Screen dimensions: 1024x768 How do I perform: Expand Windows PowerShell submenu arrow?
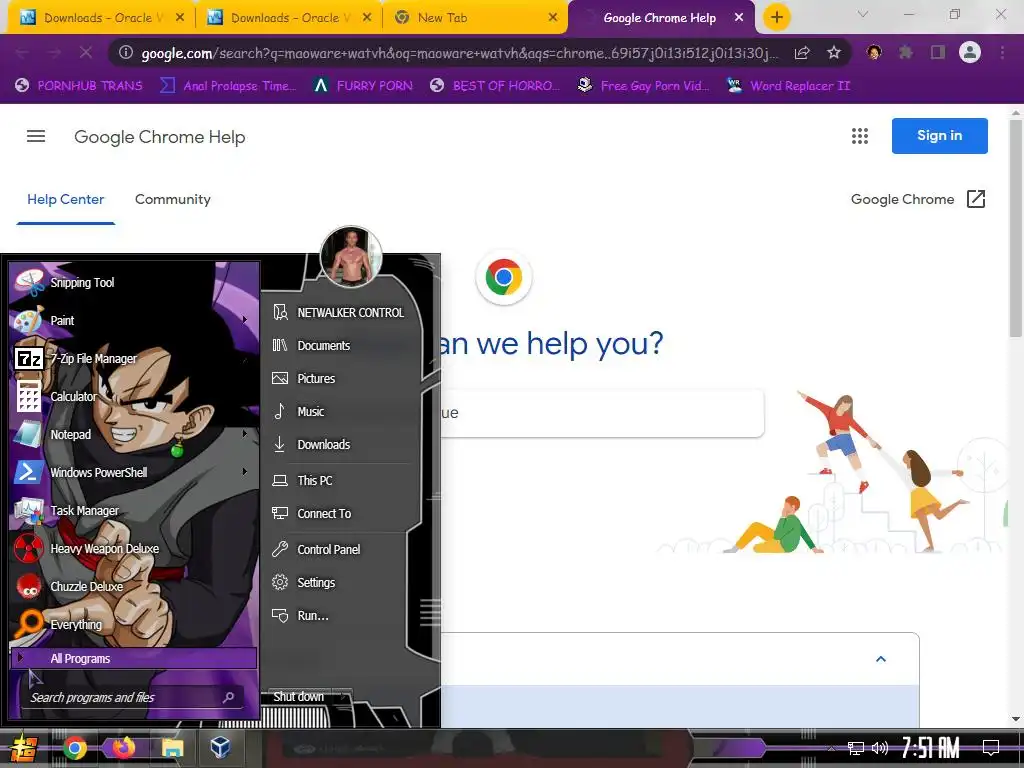245,471
